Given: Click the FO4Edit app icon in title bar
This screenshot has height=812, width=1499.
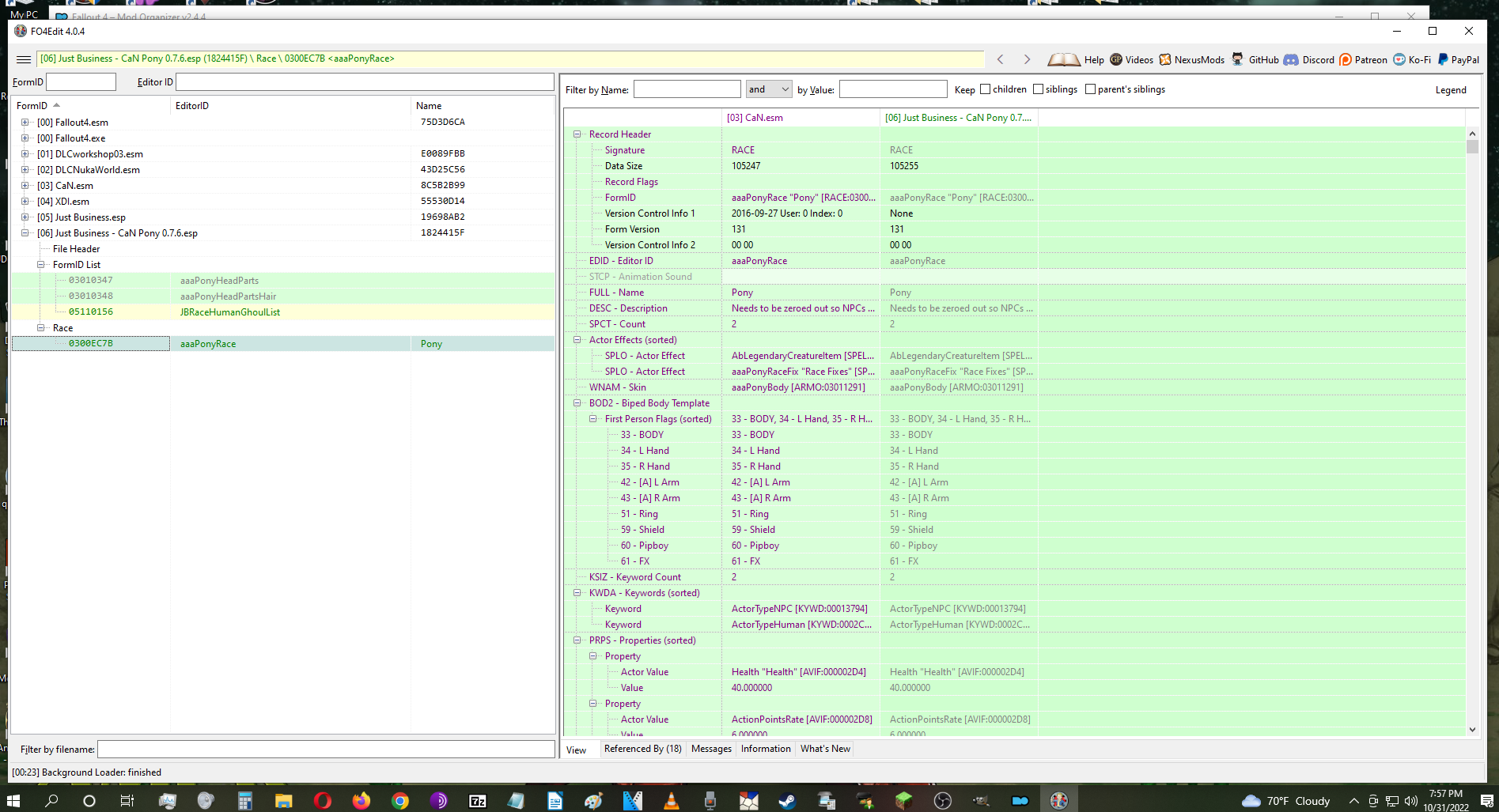Looking at the screenshot, I should point(21,31).
